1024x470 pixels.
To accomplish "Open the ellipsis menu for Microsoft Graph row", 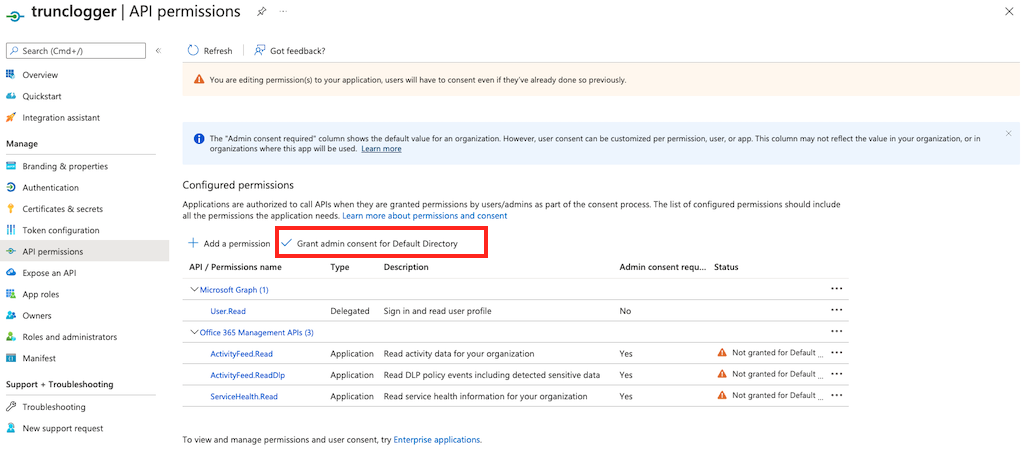I will [x=837, y=289].
